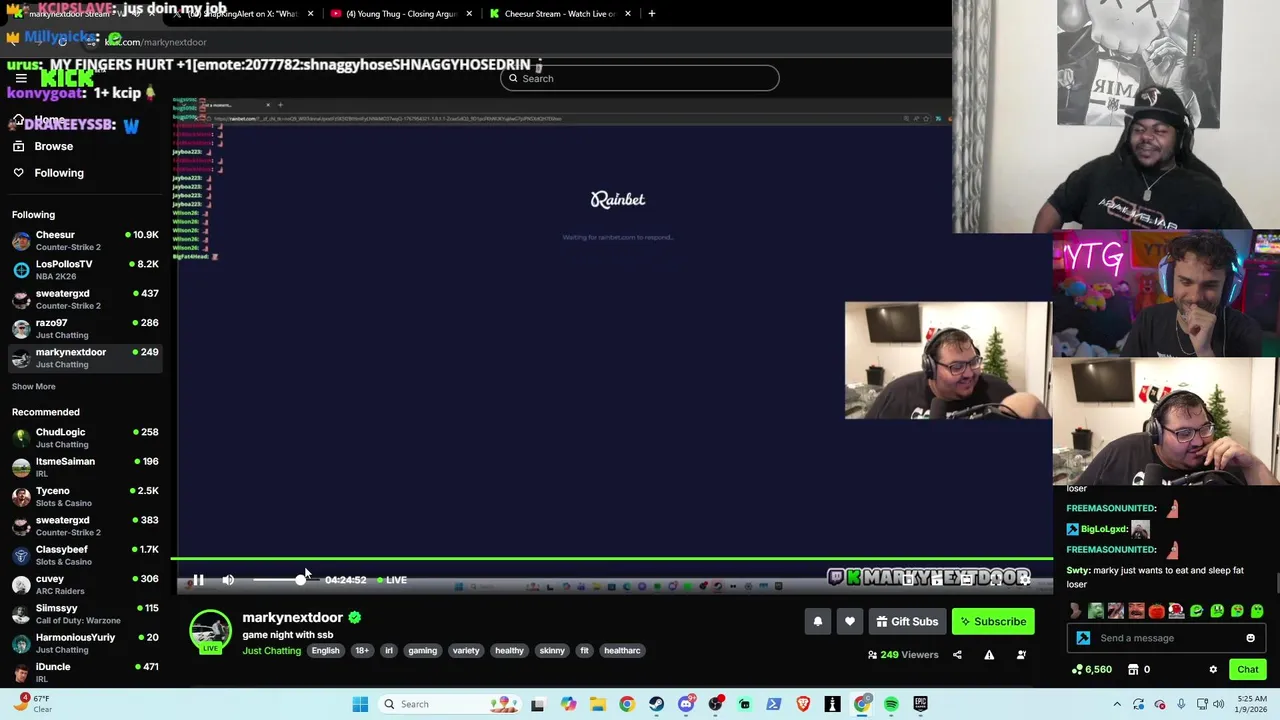Share the stream using the share icon
Image resolution: width=1280 pixels, height=720 pixels.
pyautogui.click(x=957, y=655)
